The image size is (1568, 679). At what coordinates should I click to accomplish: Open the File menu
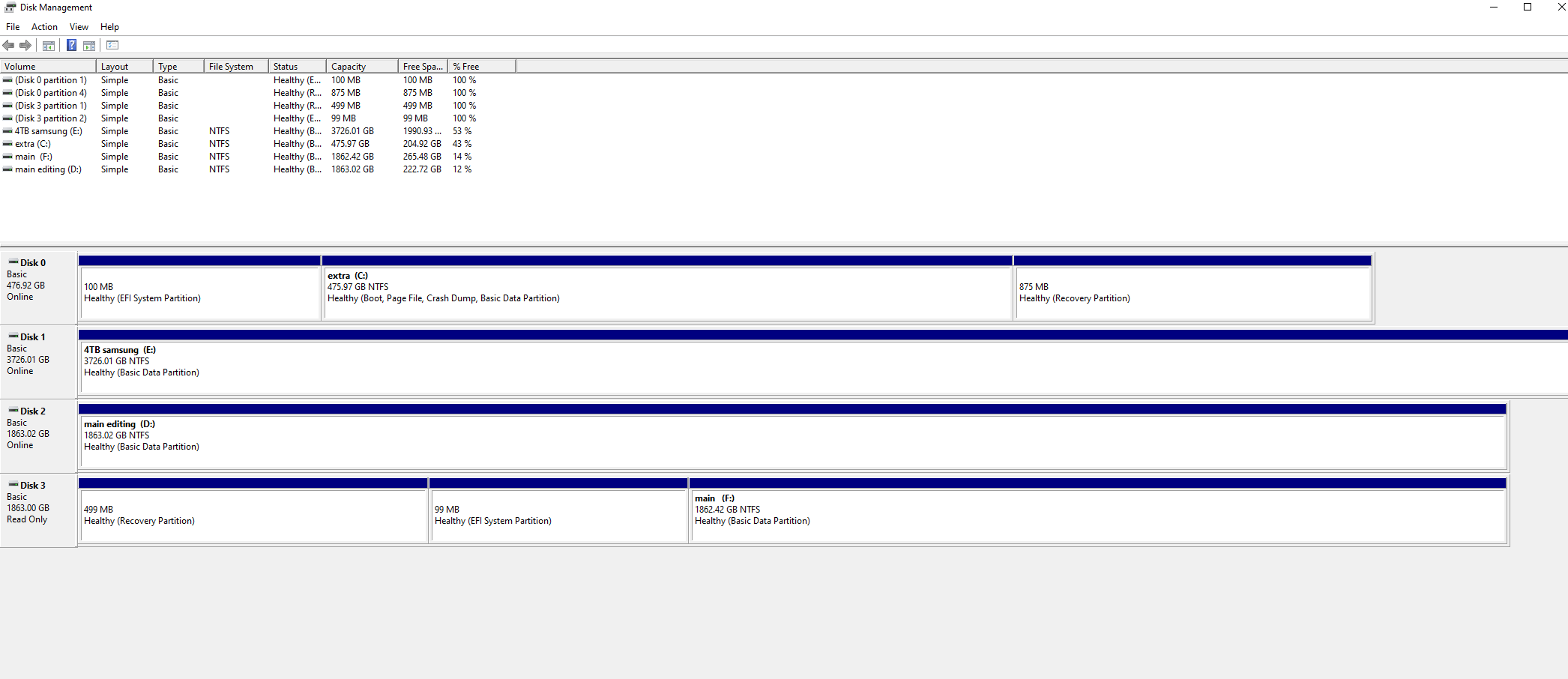(x=13, y=27)
